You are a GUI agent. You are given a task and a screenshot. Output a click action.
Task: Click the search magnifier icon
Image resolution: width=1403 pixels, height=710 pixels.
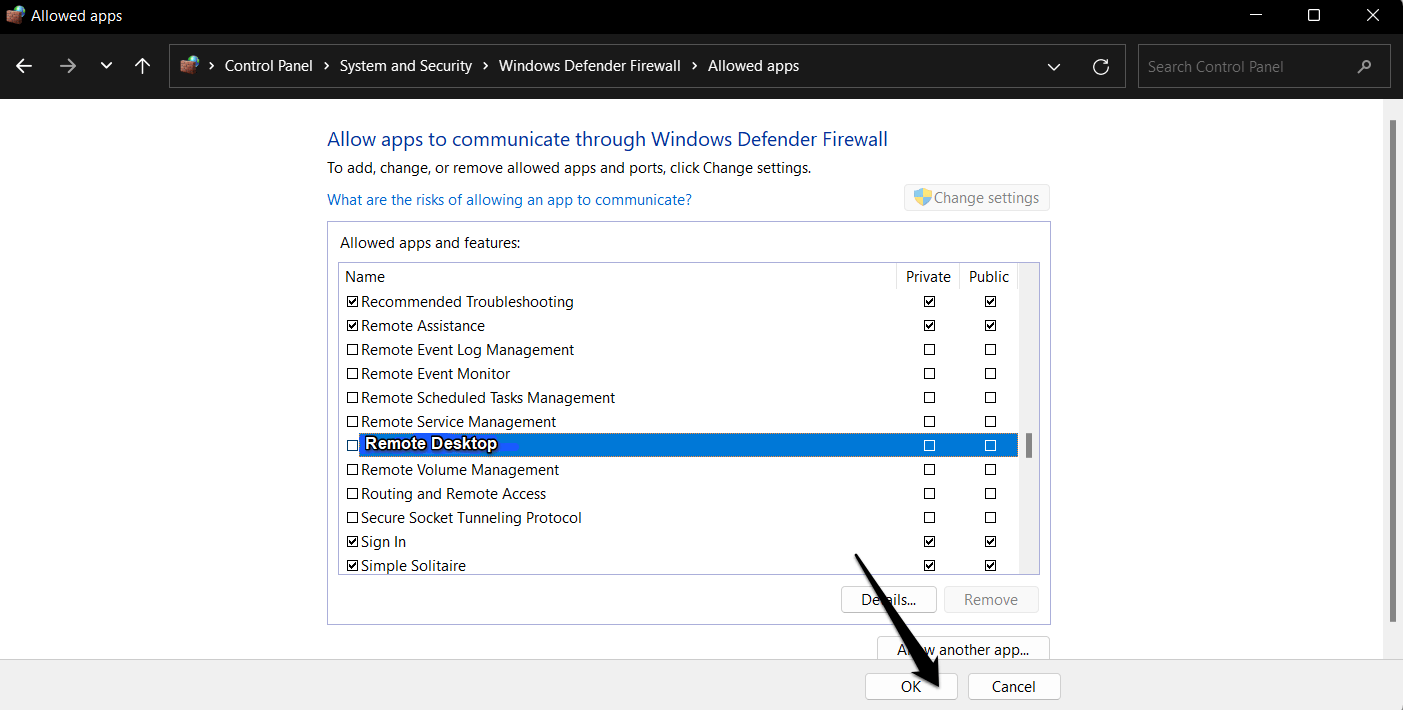click(x=1365, y=66)
